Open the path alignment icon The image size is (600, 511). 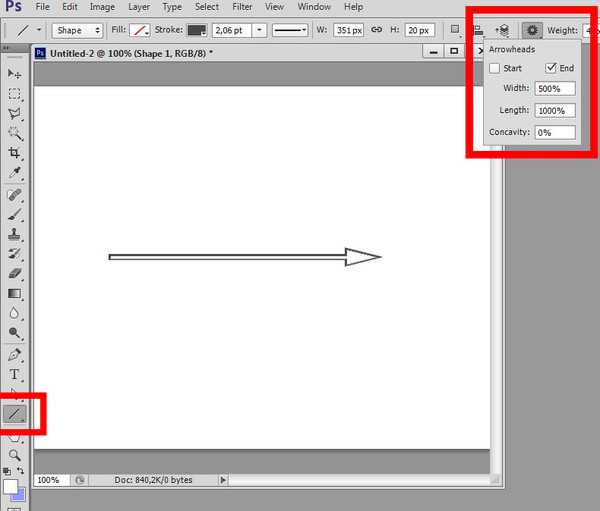[478, 30]
